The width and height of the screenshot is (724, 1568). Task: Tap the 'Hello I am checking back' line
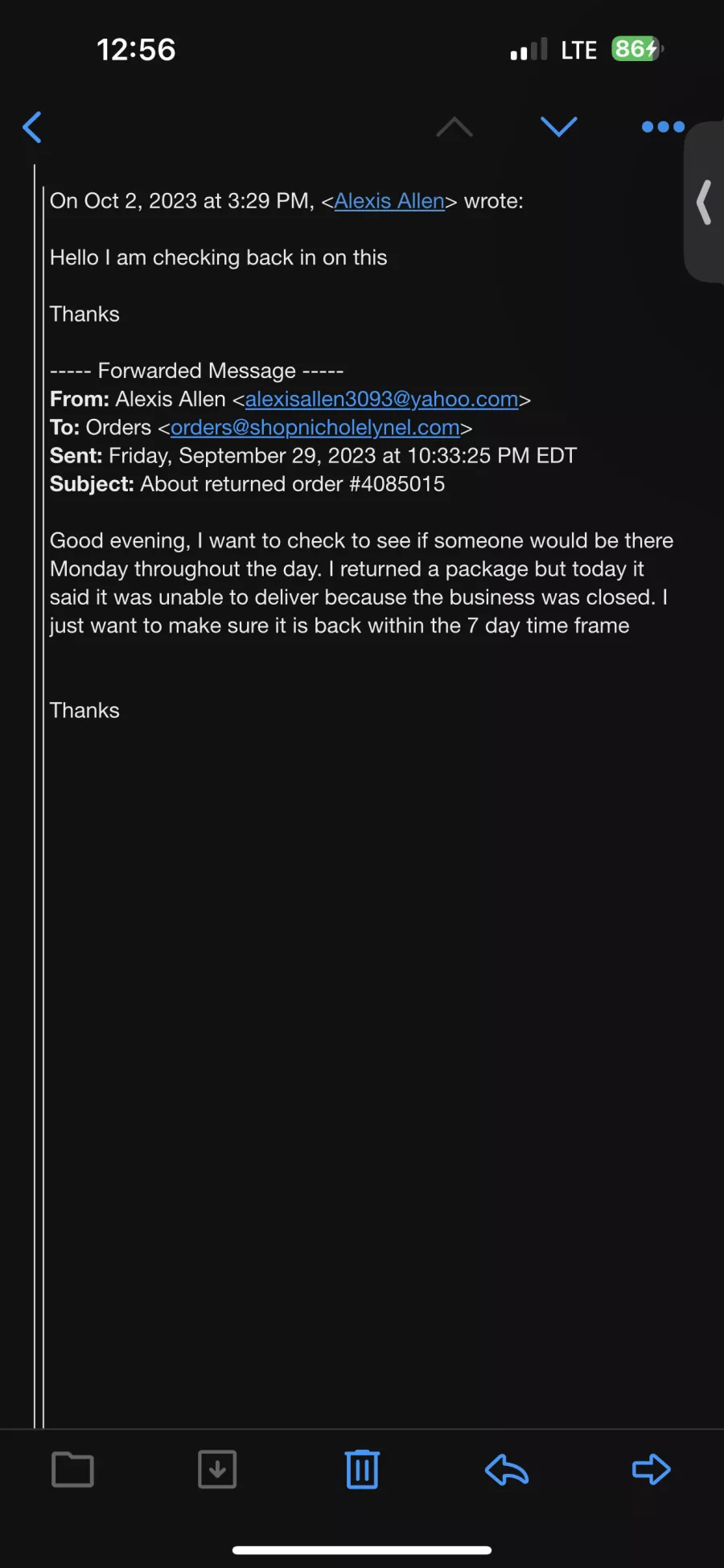click(219, 257)
